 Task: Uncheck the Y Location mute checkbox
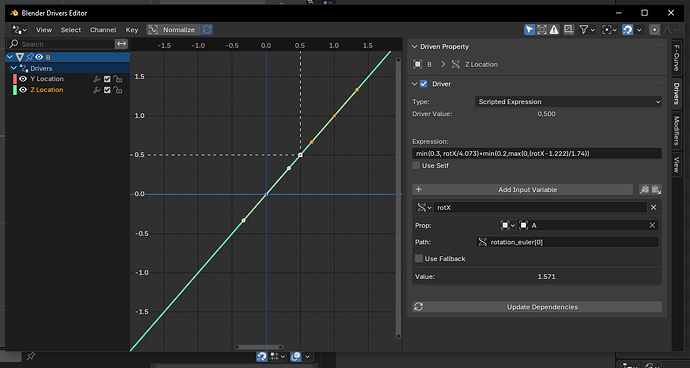(x=107, y=79)
